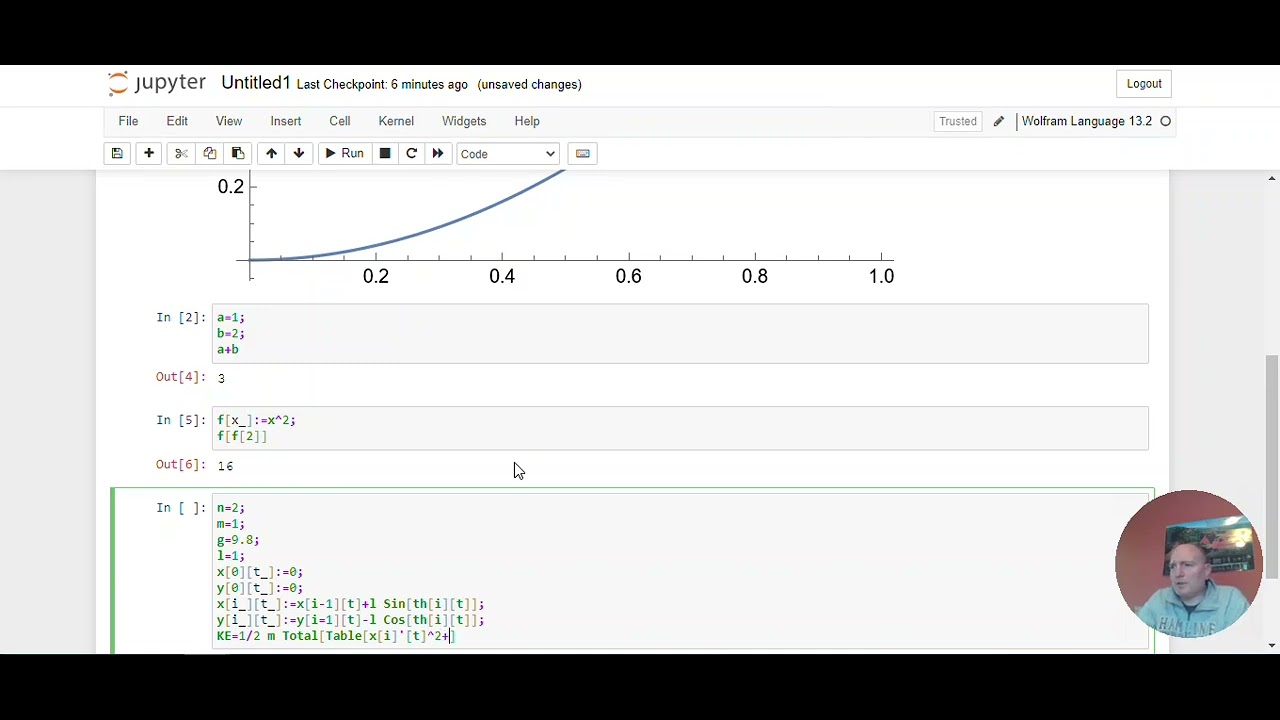
Task: Click the kernel idle circle indicator
Action: [1166, 121]
